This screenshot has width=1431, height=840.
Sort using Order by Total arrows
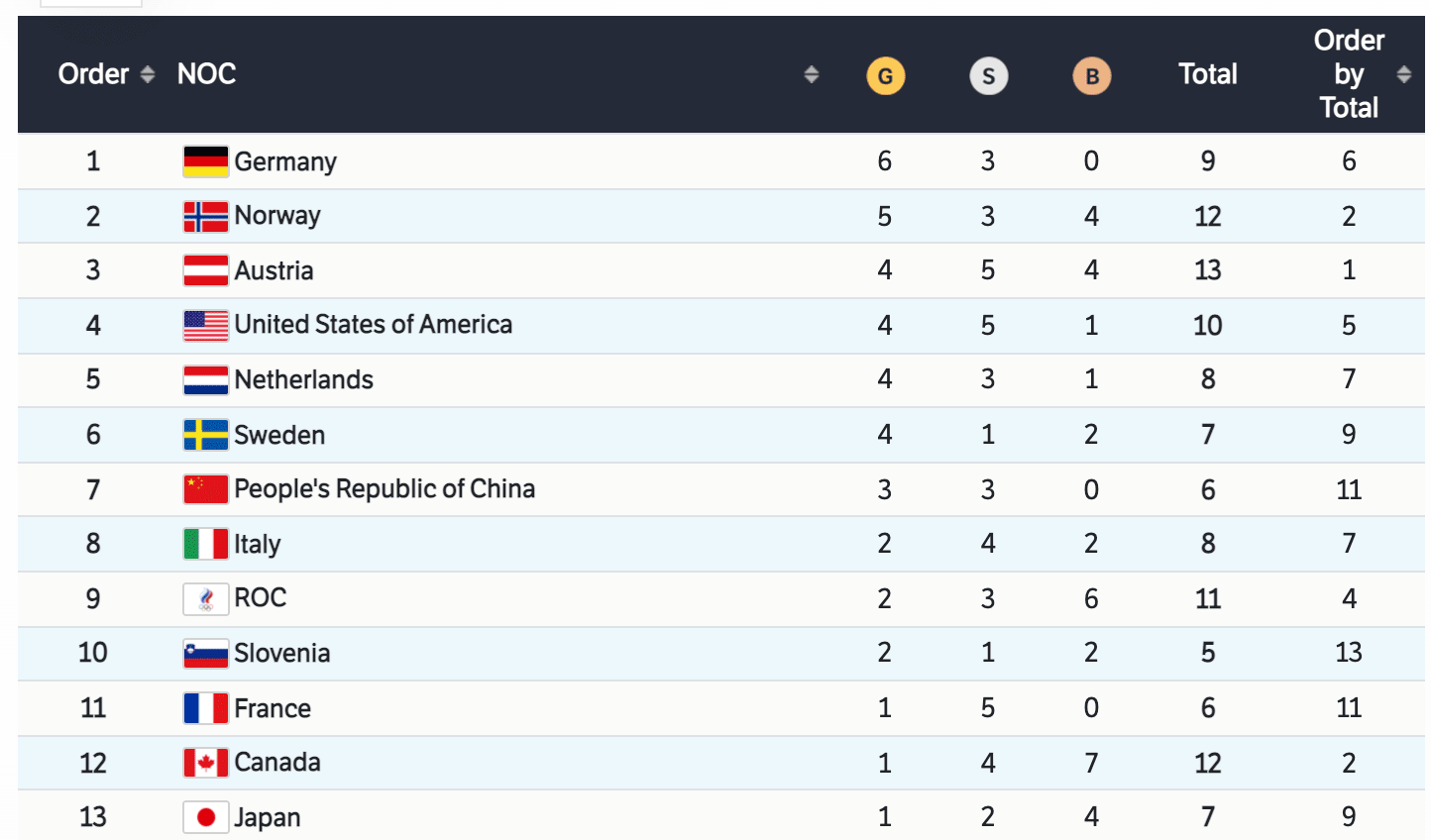point(1403,74)
